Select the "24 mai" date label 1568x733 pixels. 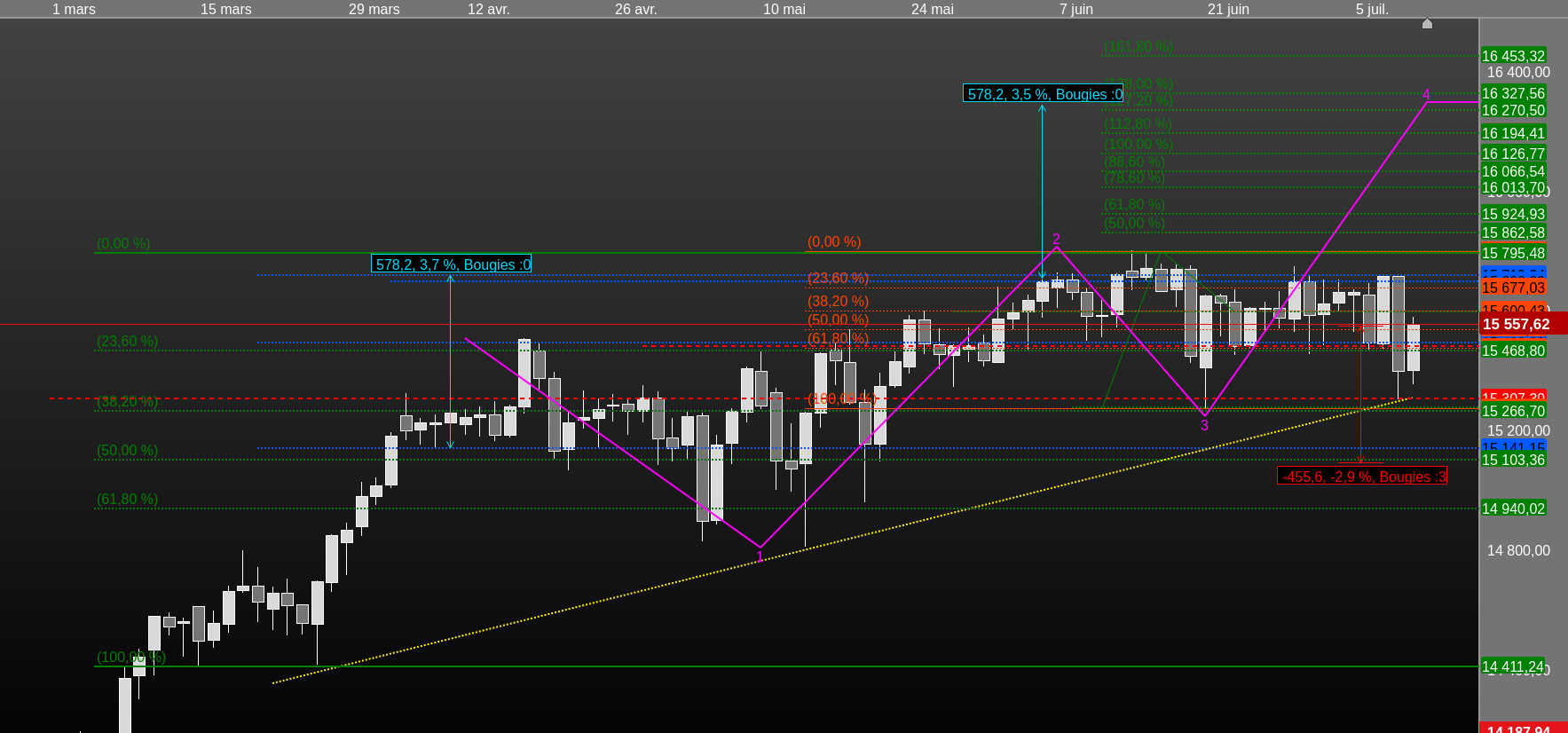coord(933,9)
